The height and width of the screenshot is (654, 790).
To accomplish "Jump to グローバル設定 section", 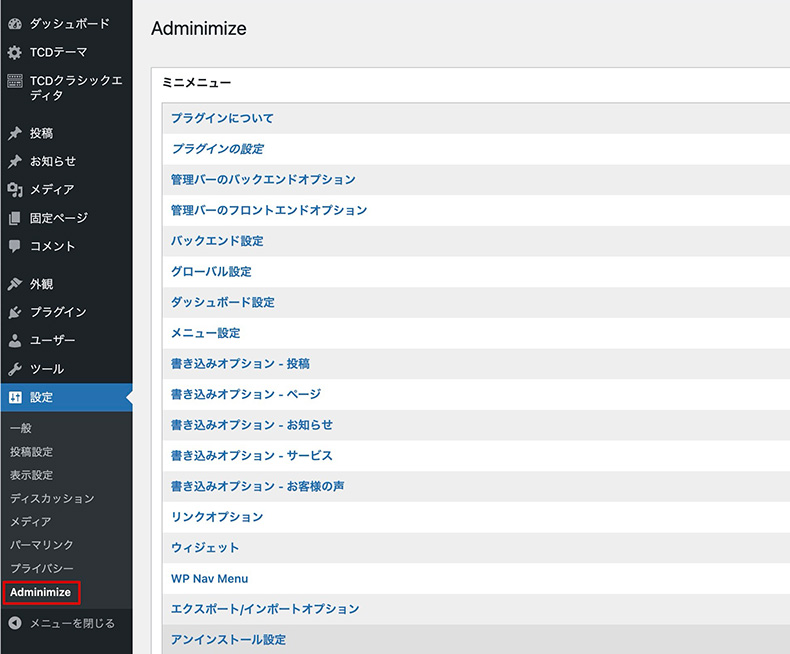I will [211, 271].
